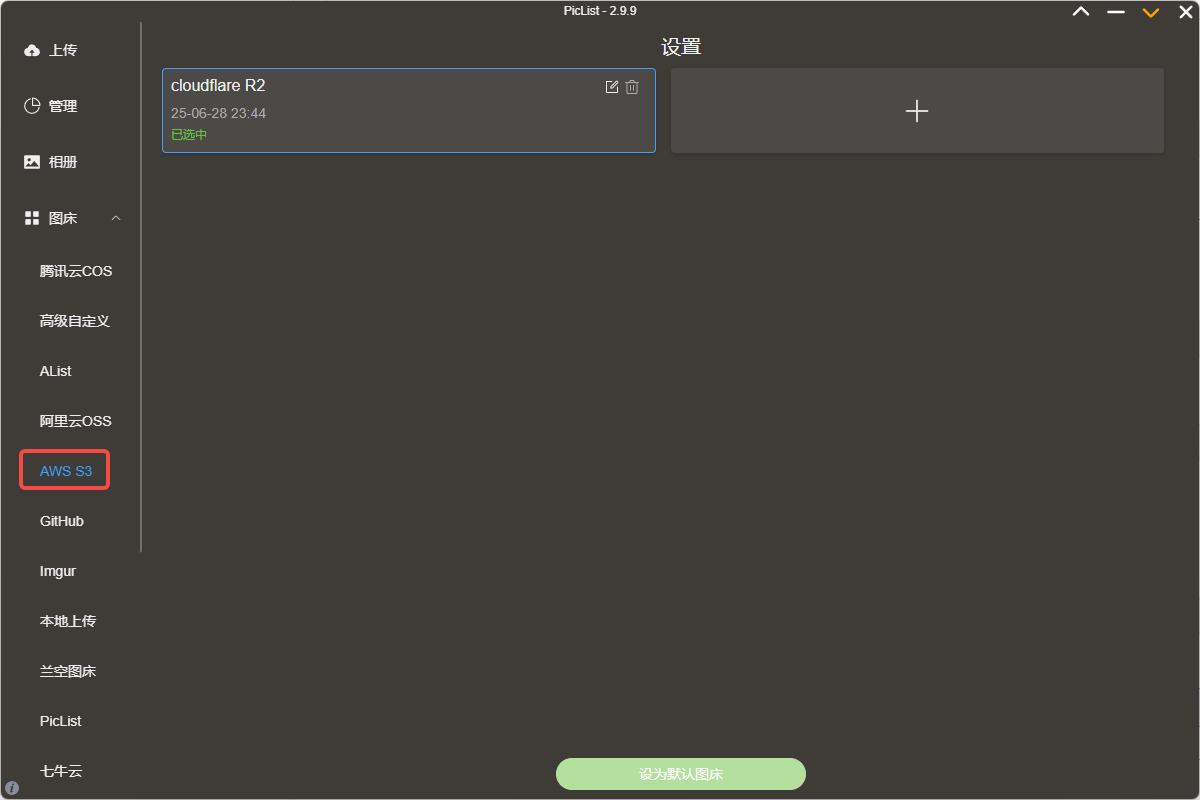Select Imgur picbed
The width and height of the screenshot is (1200, 800).
point(58,571)
